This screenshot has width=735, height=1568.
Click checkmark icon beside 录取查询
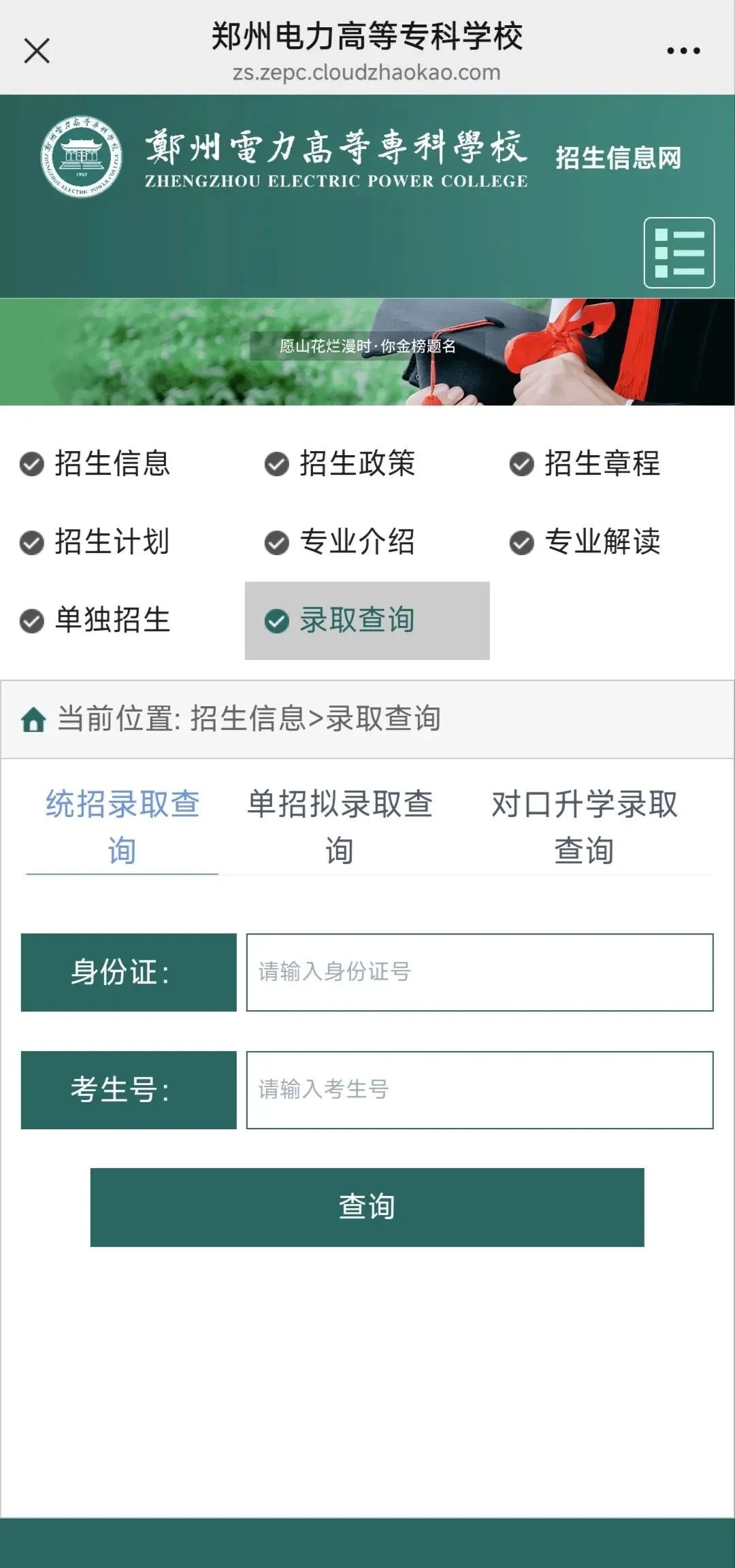277,621
